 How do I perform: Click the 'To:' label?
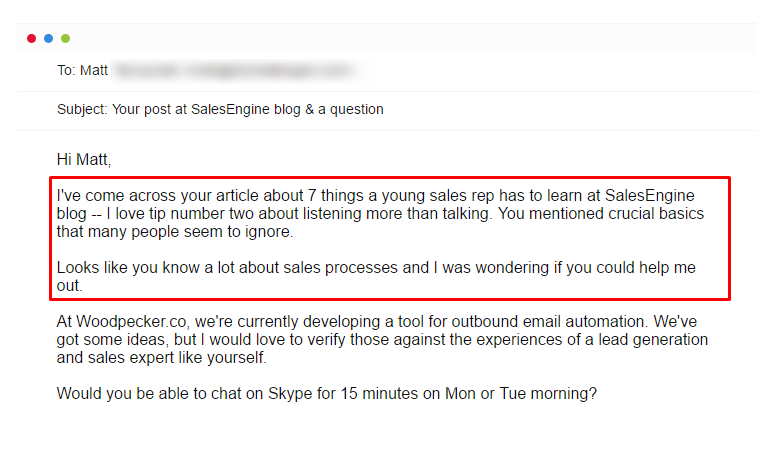click(x=66, y=70)
